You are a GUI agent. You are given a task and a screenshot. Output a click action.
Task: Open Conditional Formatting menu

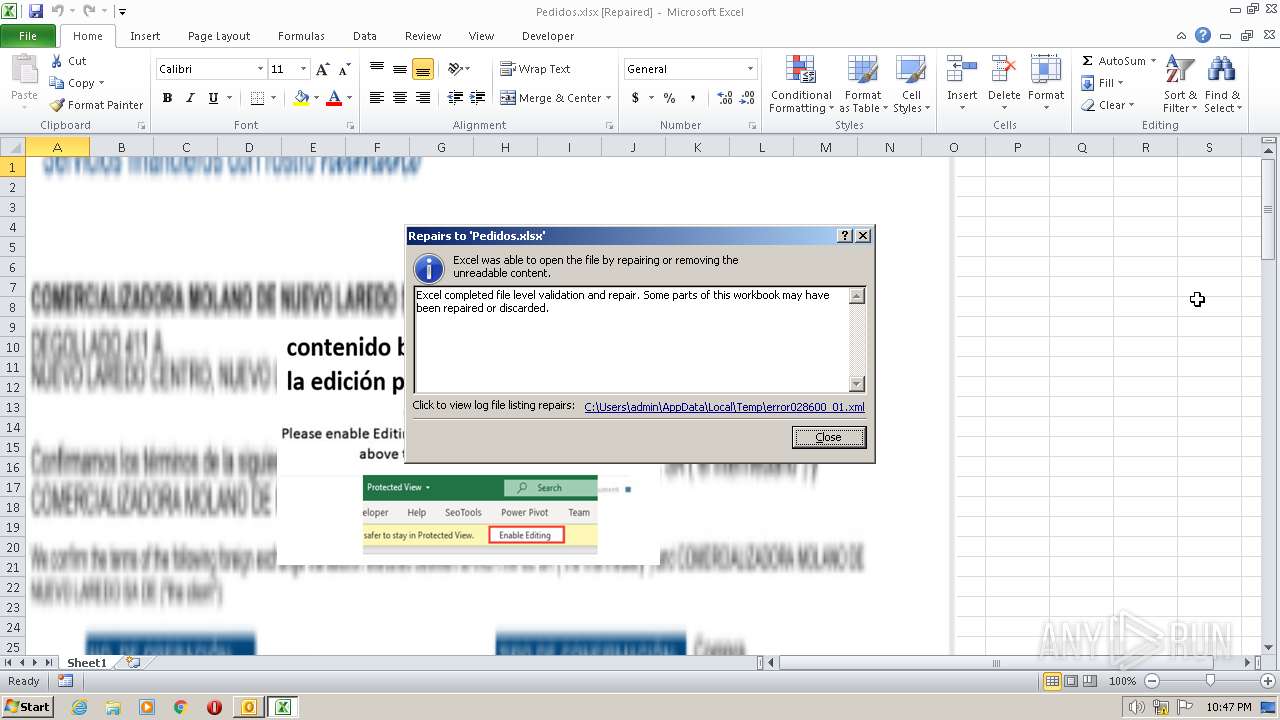coord(801,85)
